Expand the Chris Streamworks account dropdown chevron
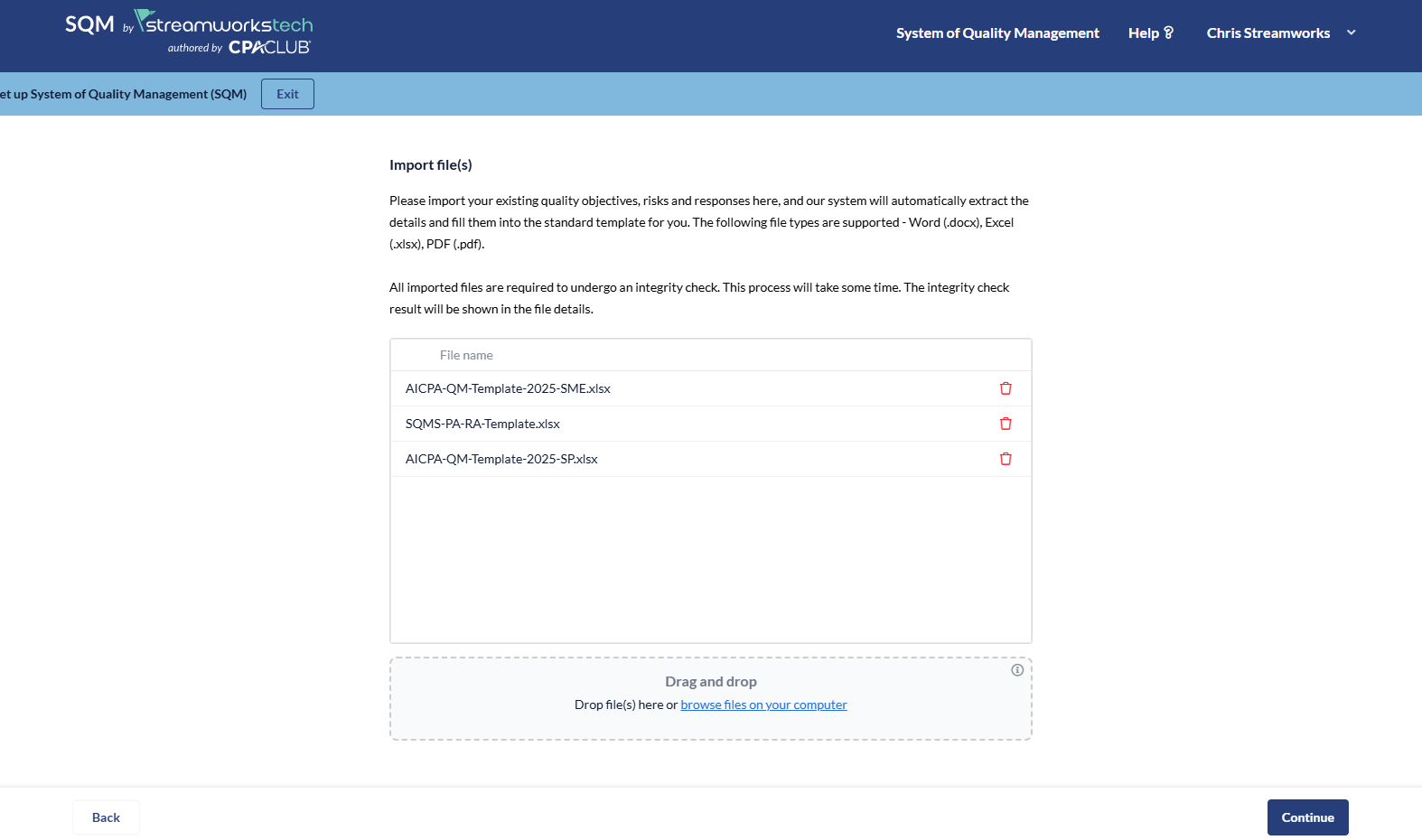Screen dimensions: 1422x840 coord(1352,33)
